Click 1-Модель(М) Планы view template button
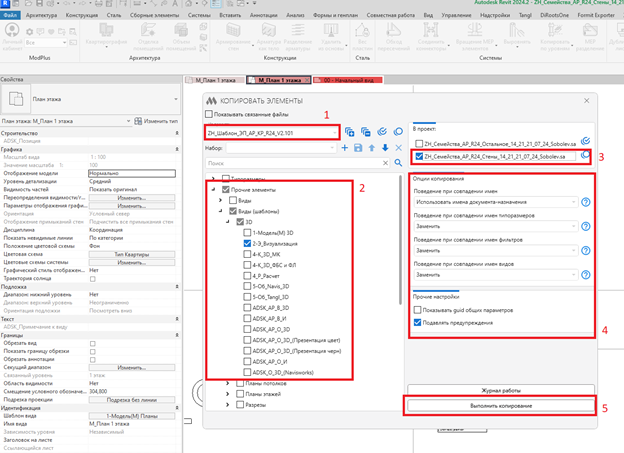This screenshot has height=453, width=624. (x=132, y=416)
